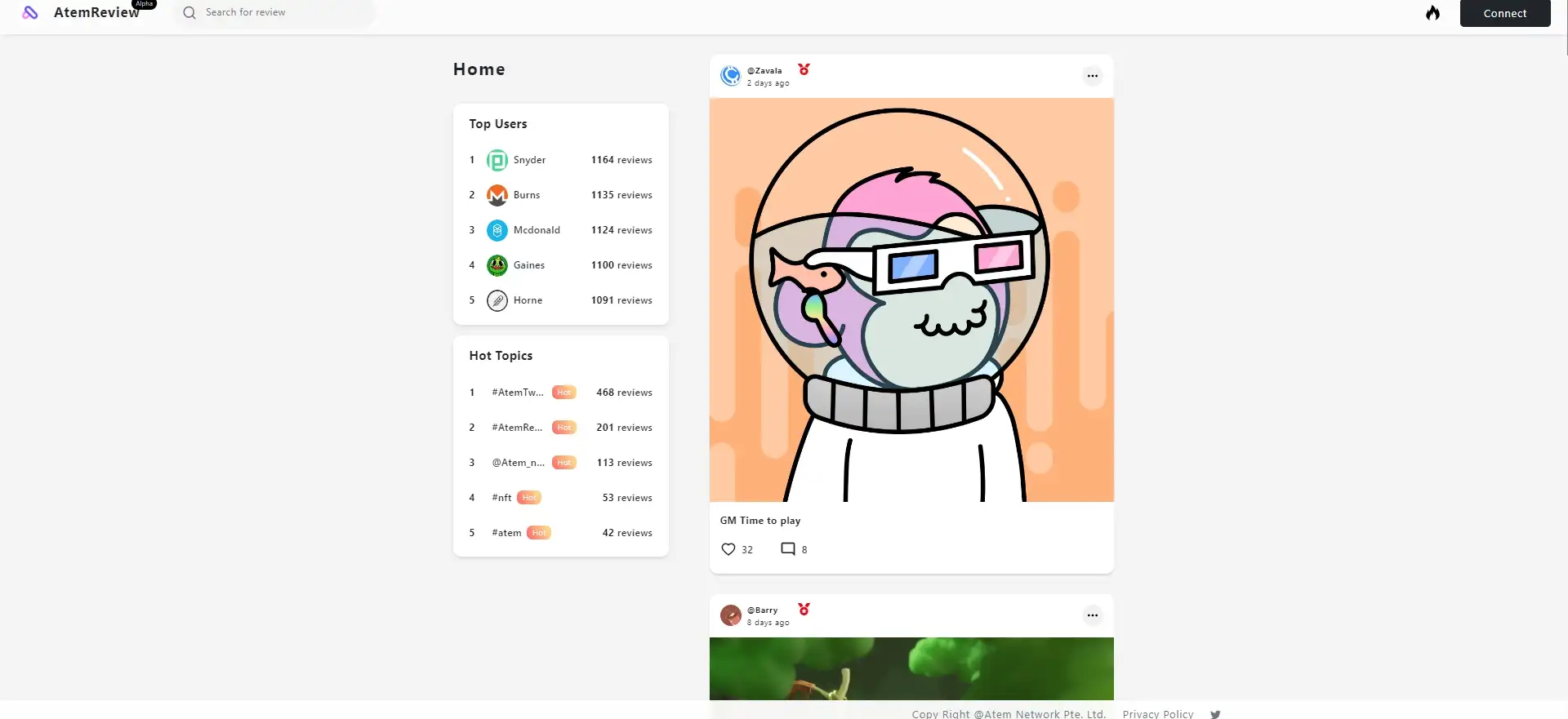The image size is (1568, 719).
Task: Select the #AtemTw... hot topic
Action: pos(518,393)
